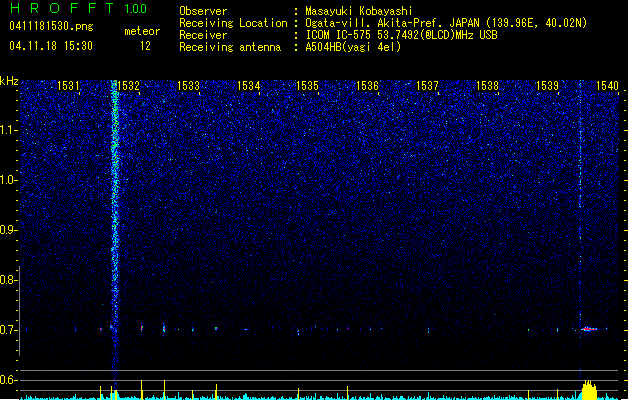This screenshot has height=400, width=629.
Task: Click the 1532 time marker
Action: 128,86
